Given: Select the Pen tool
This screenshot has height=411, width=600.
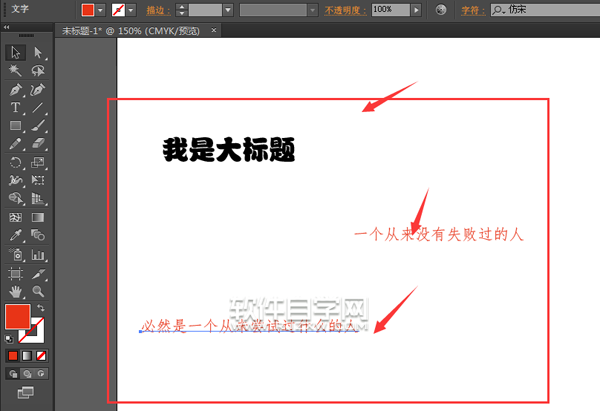Looking at the screenshot, I should click(15, 90).
